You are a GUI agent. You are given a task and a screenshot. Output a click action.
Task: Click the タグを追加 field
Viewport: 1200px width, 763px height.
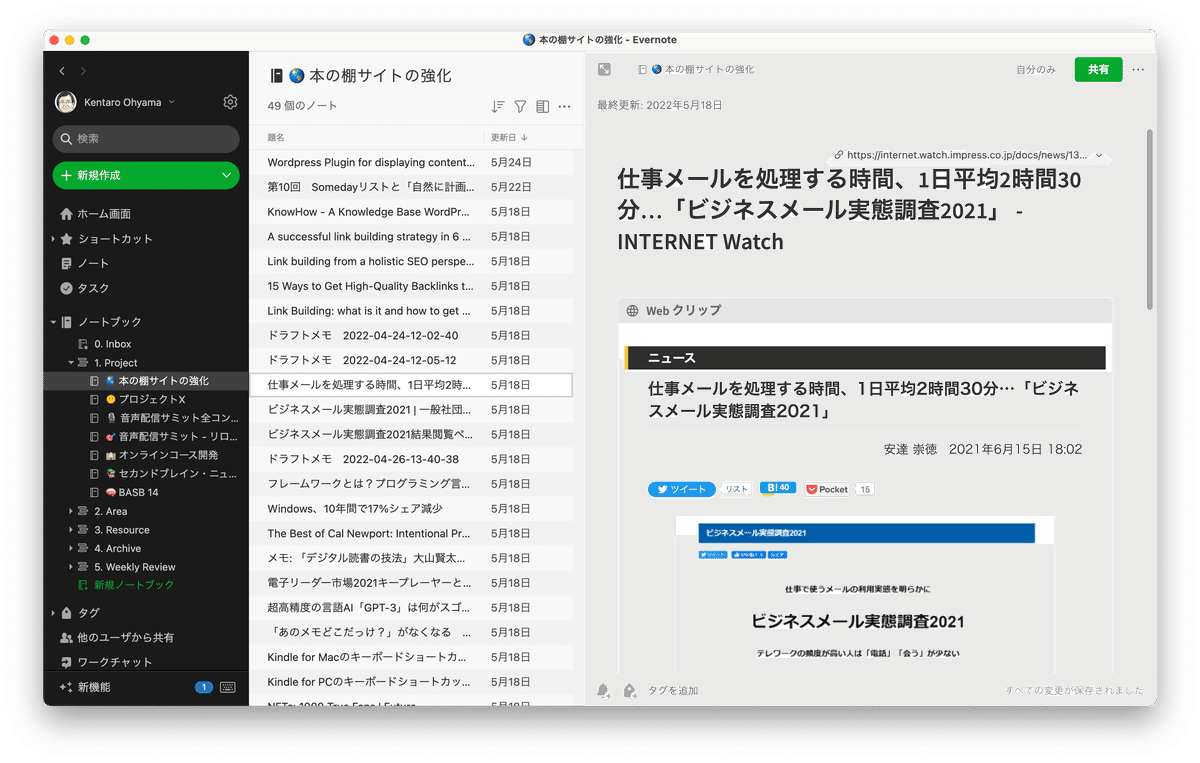pyautogui.click(x=673, y=690)
